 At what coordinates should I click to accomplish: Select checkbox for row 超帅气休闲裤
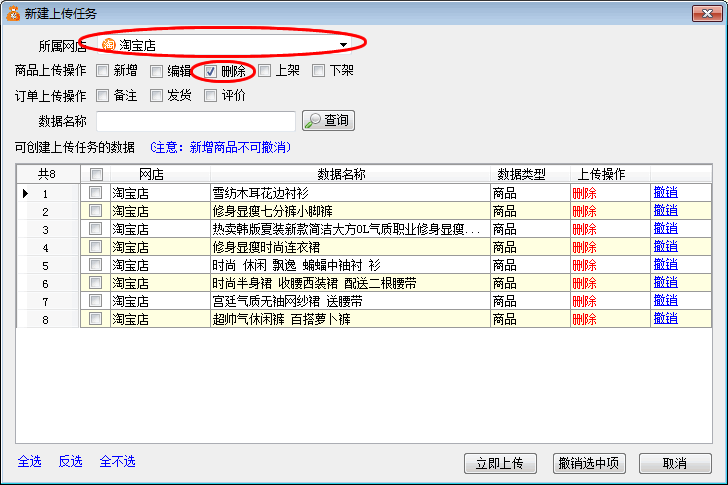[95, 319]
